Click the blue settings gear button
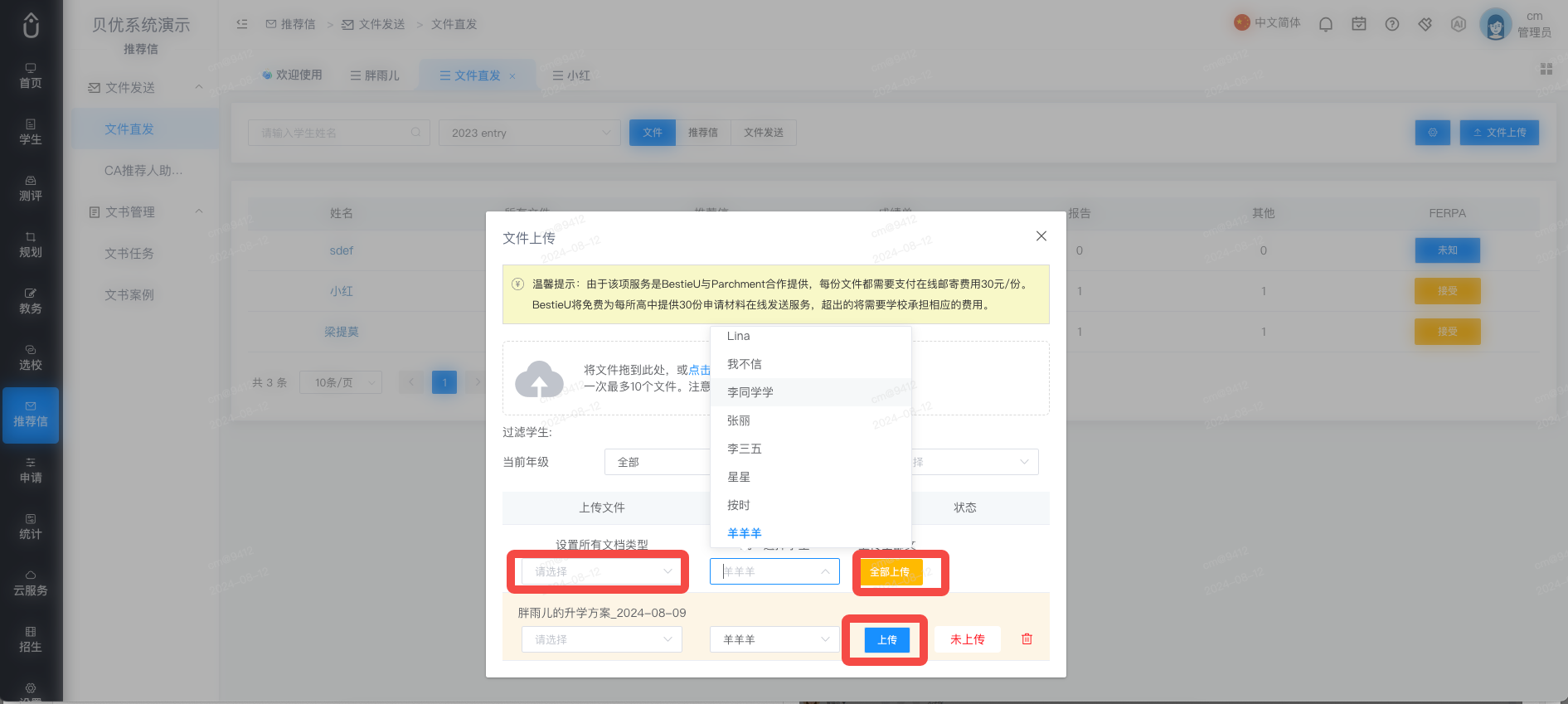 click(1432, 133)
